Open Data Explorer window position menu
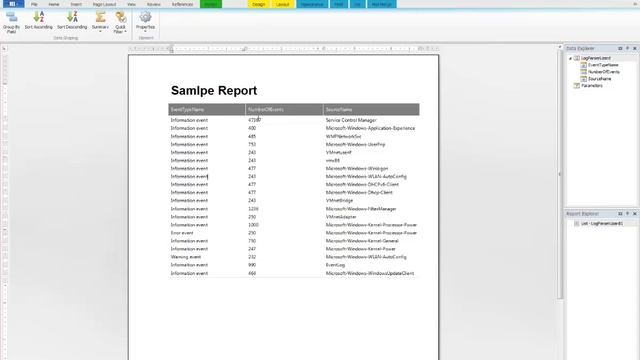This screenshot has width=640, height=360. click(620, 48)
